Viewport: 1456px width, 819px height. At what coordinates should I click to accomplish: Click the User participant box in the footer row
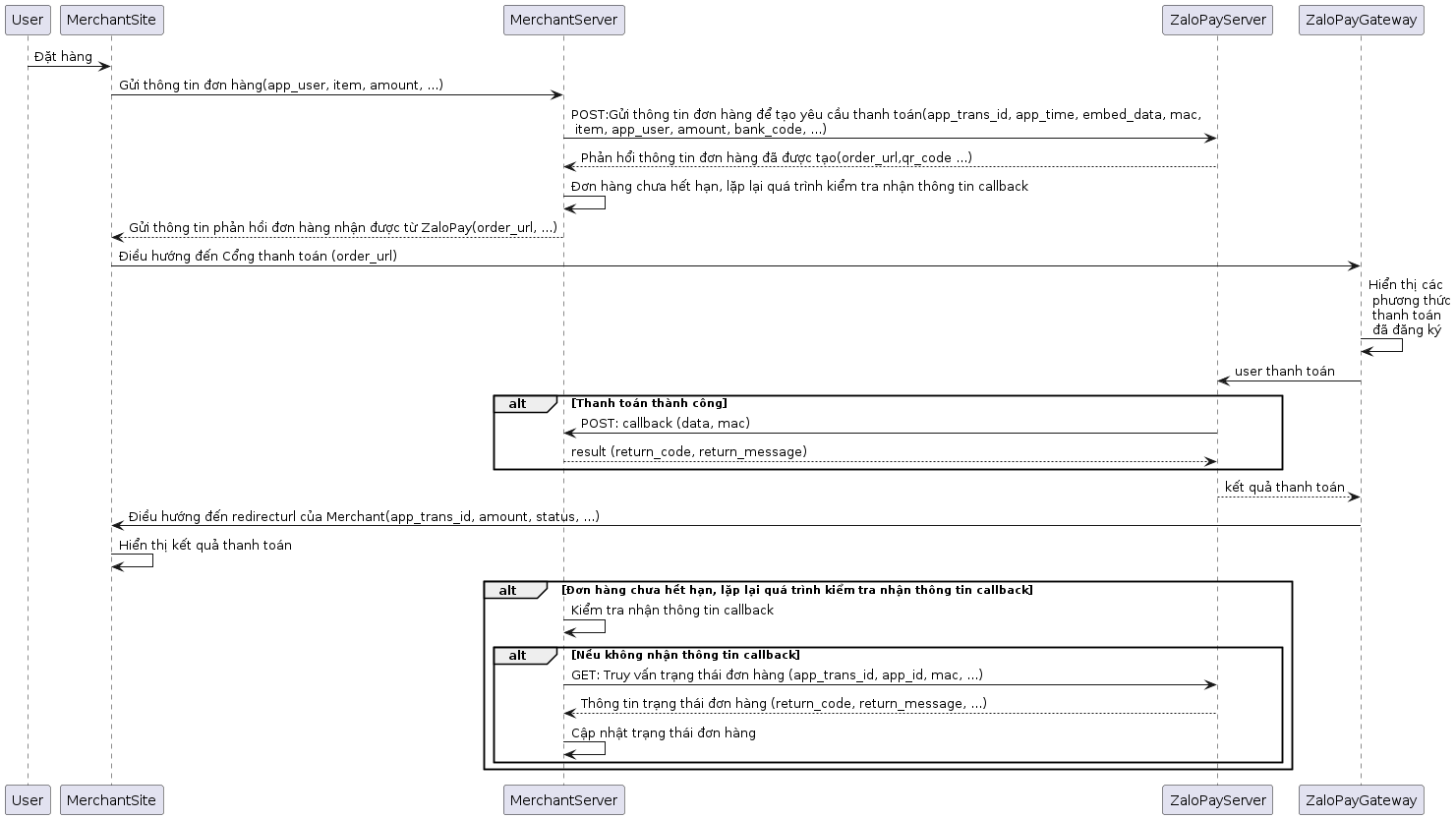[28, 799]
